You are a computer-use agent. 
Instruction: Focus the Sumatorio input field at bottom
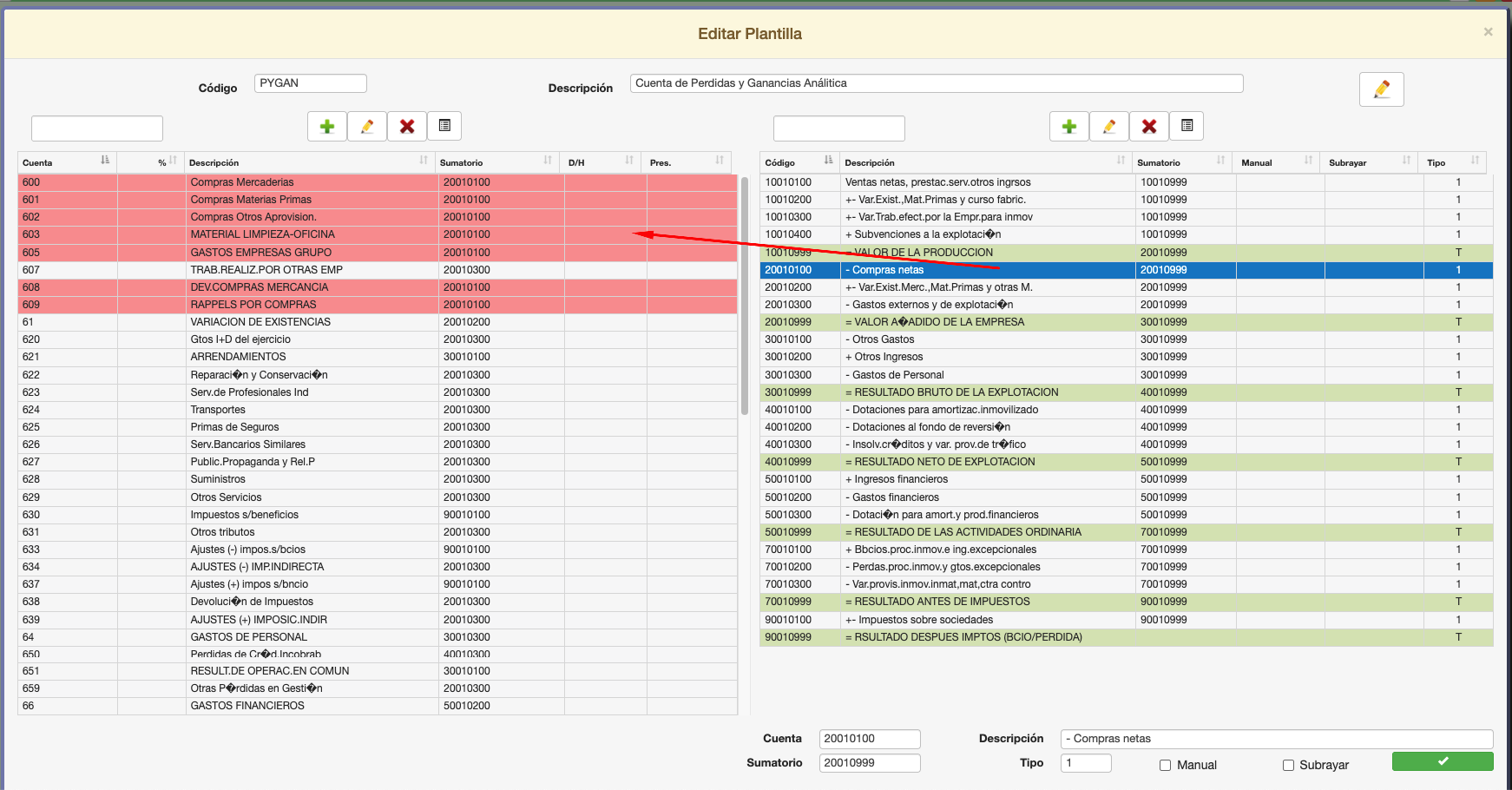pyautogui.click(x=869, y=763)
